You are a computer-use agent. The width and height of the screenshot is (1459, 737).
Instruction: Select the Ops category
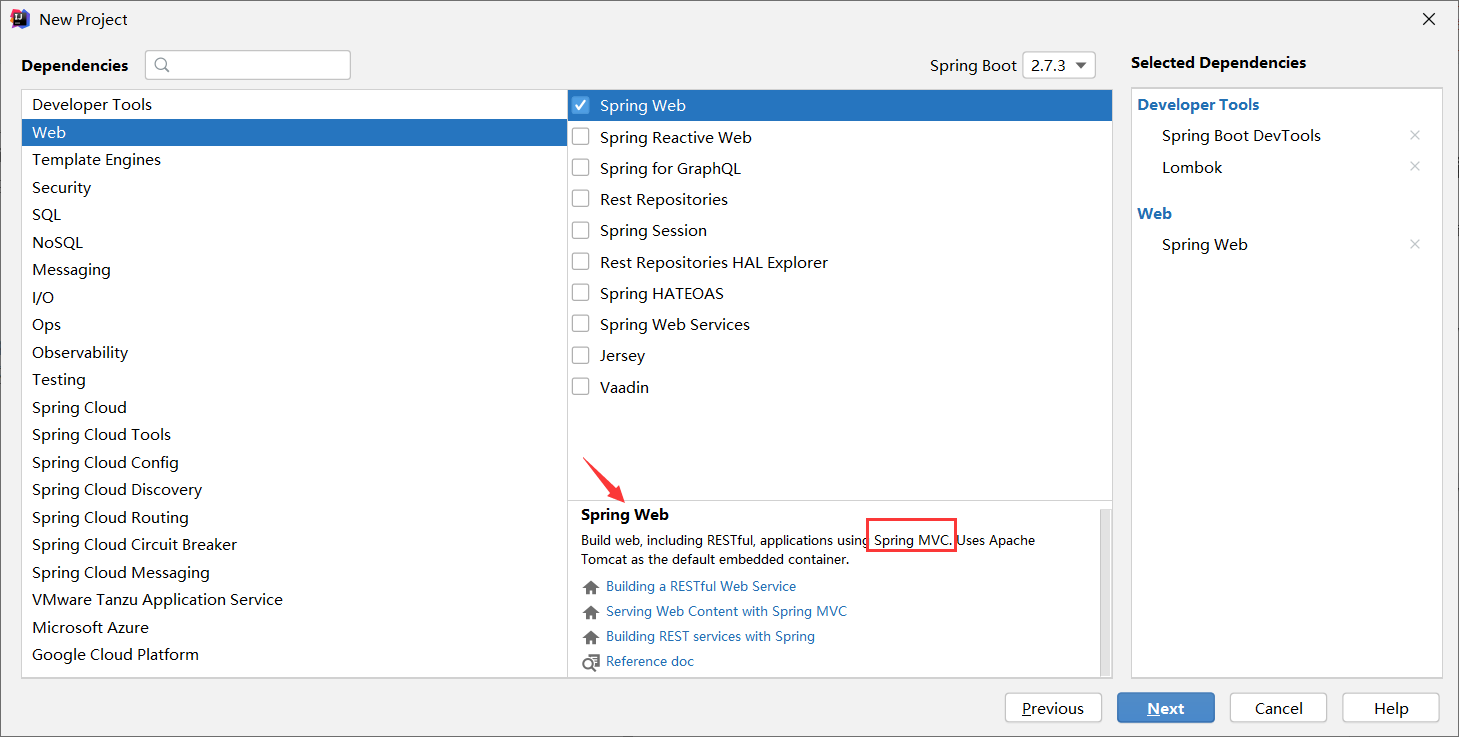(x=294, y=325)
